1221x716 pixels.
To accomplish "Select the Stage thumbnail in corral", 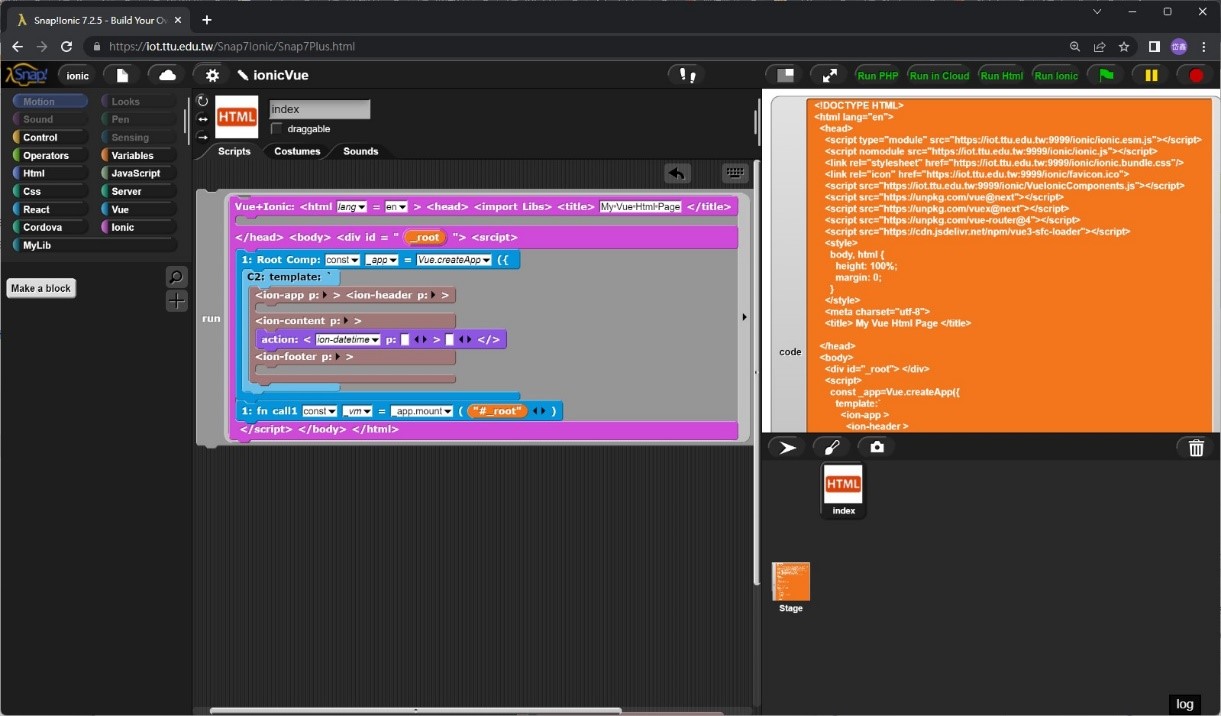I will [790, 588].
